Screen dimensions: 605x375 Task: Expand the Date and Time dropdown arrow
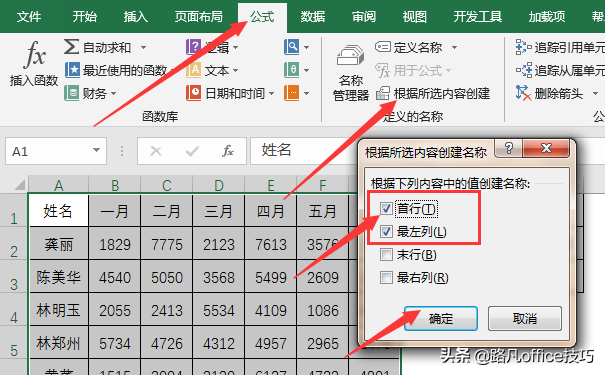click(x=271, y=93)
